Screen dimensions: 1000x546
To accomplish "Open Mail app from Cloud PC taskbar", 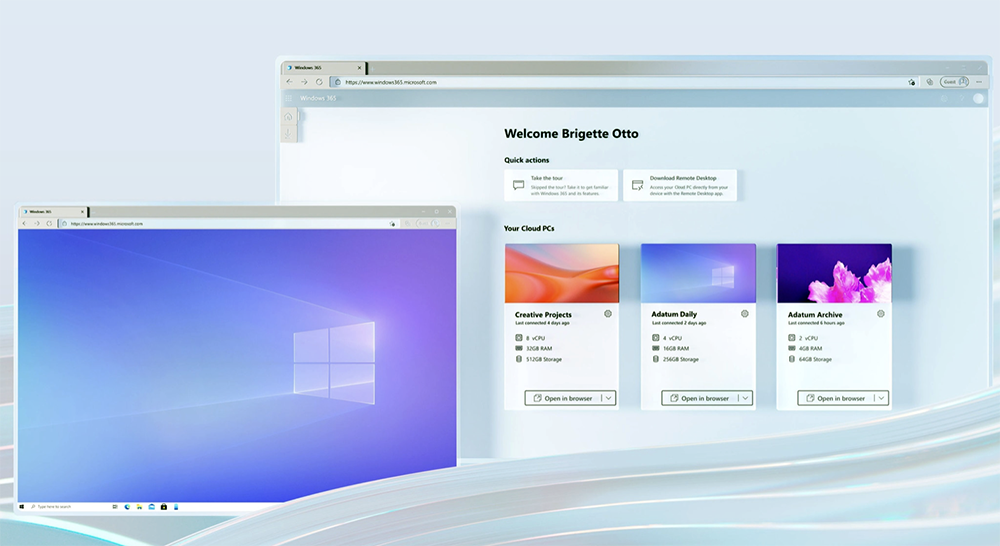I will coord(151,506).
